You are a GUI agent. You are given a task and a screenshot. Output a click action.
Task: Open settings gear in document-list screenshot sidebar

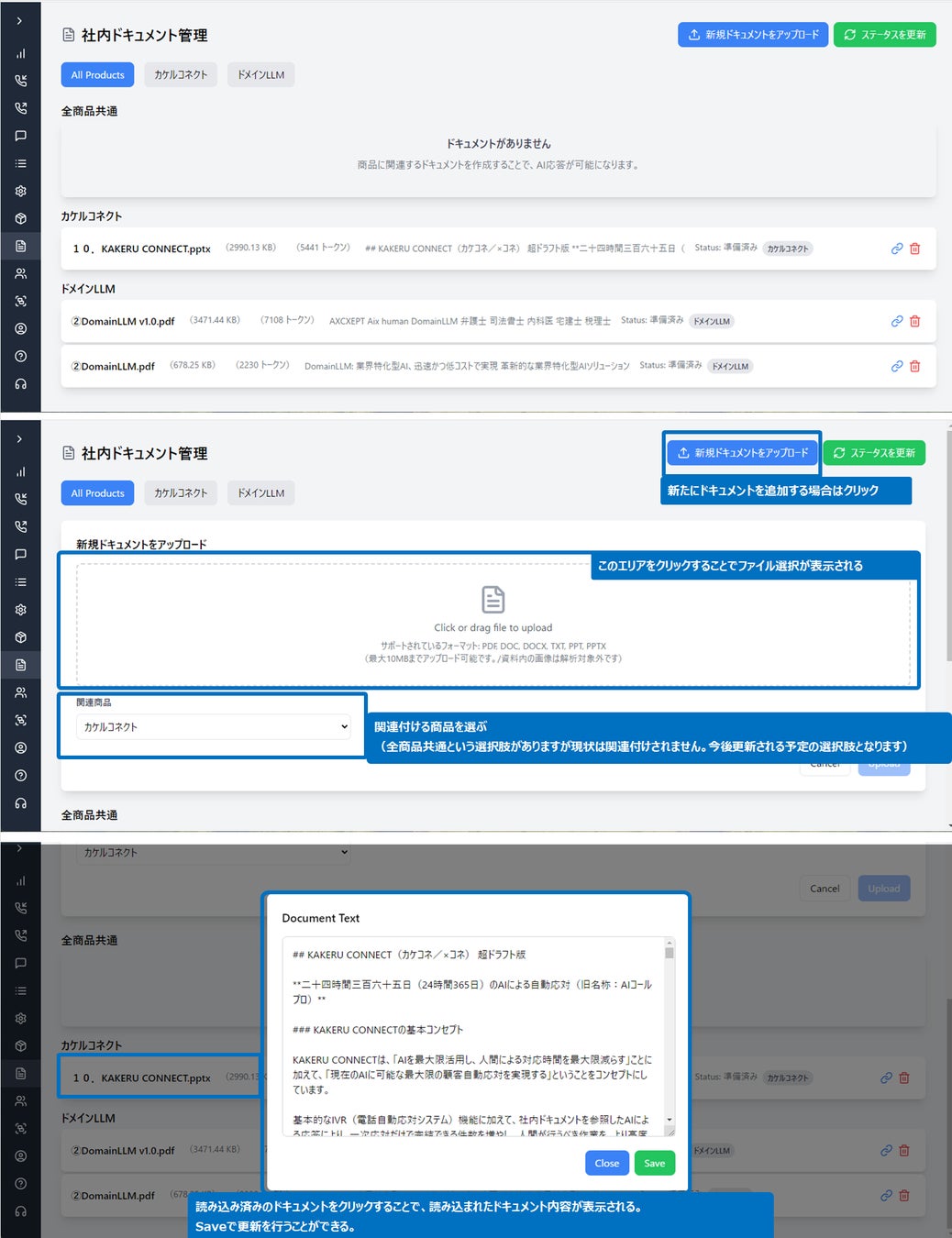[x=20, y=191]
